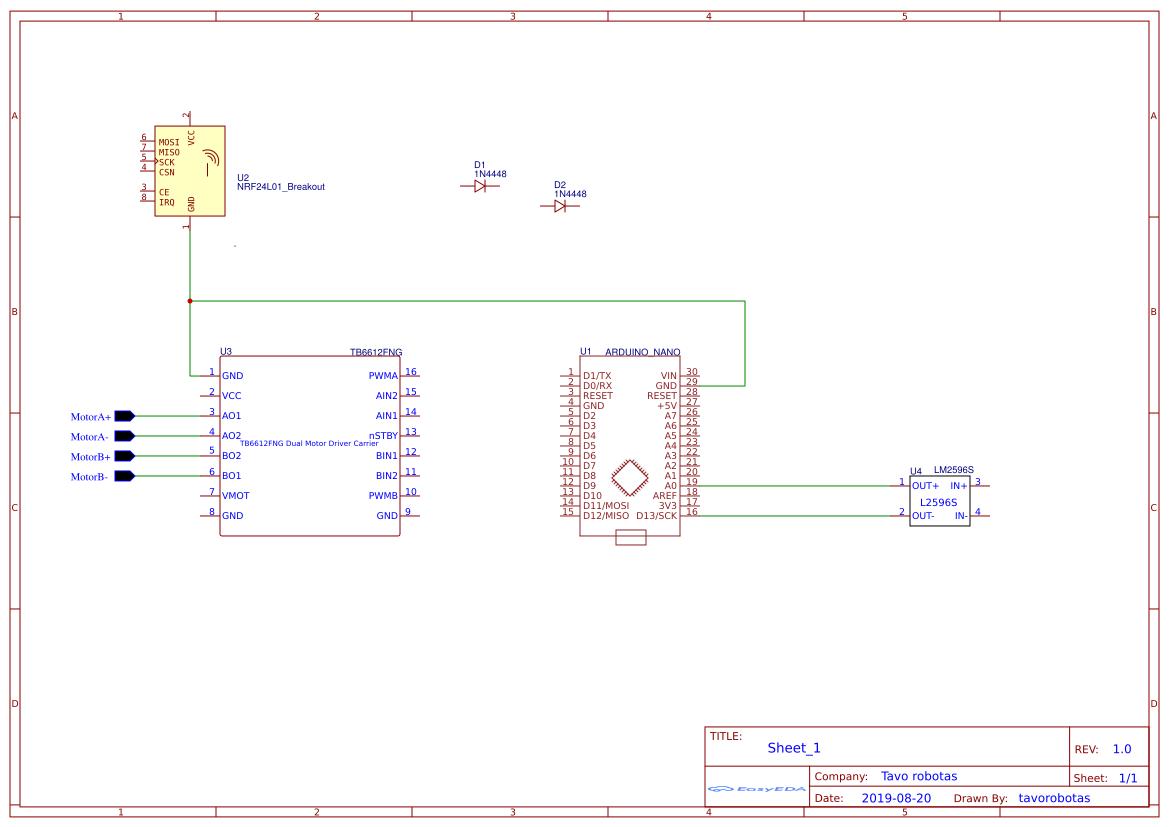Click the MotorA- net port flag

(125, 436)
